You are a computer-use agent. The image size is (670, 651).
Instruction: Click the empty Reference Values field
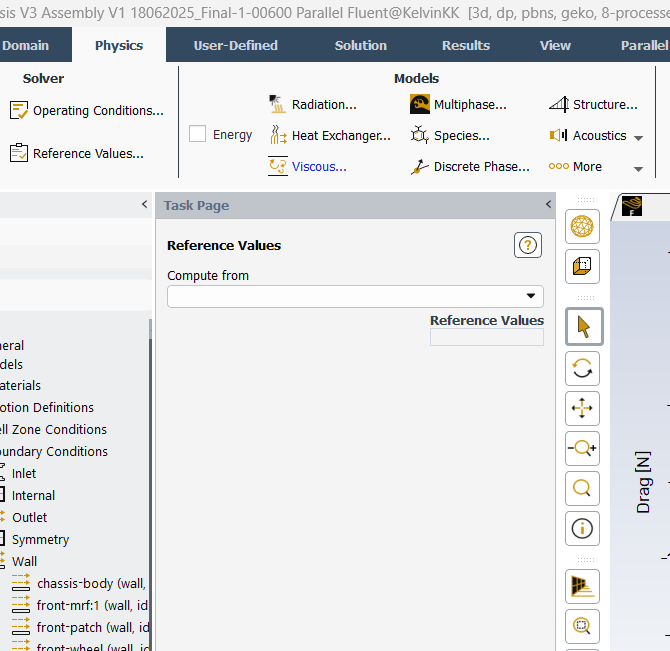[487, 337]
